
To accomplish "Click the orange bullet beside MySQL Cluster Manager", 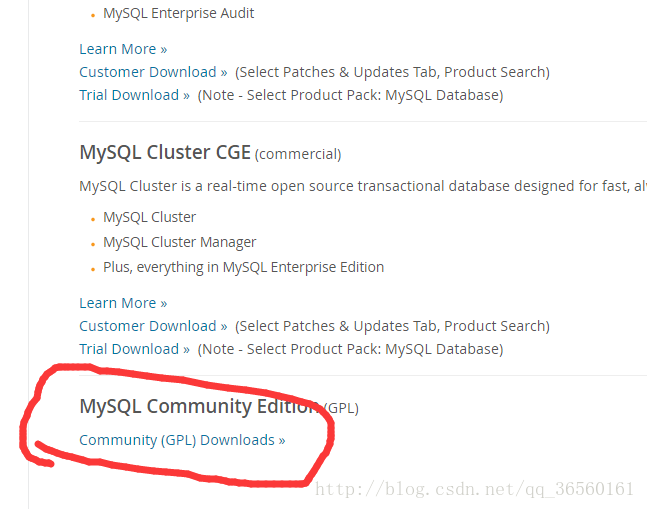I will pos(94,243).
